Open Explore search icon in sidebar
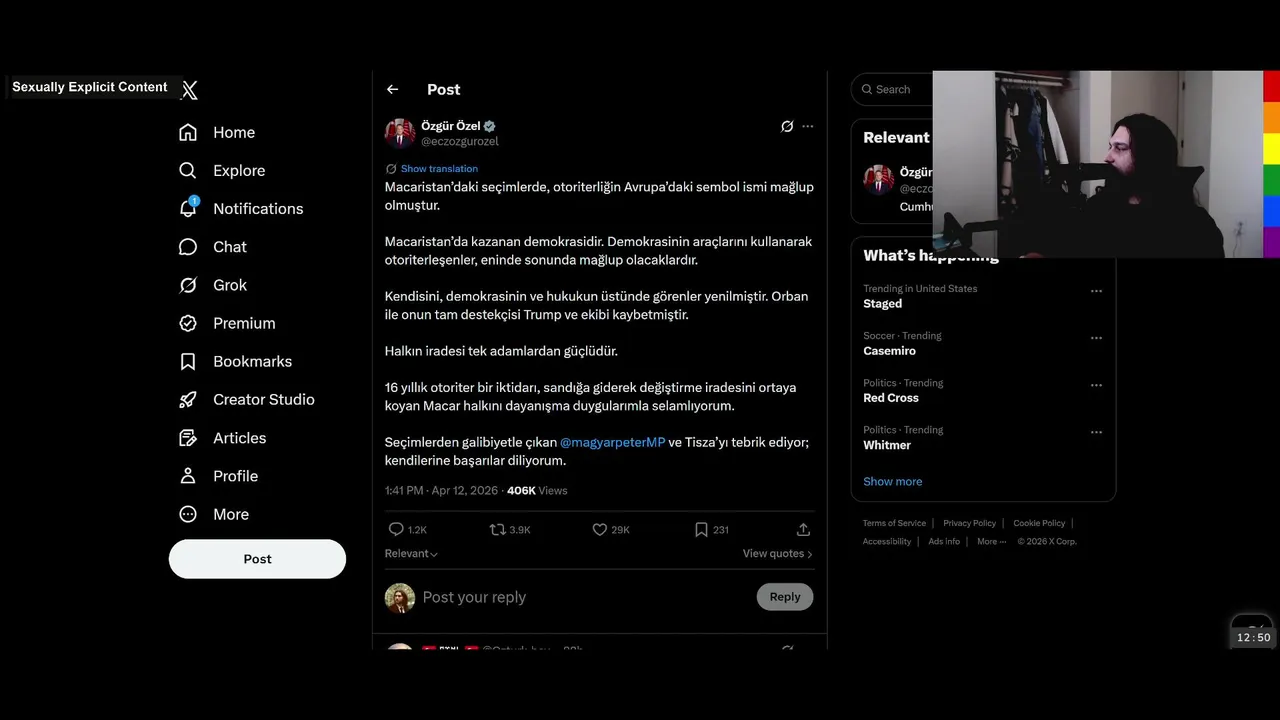Viewport: 1280px width, 720px height. pyautogui.click(x=188, y=170)
